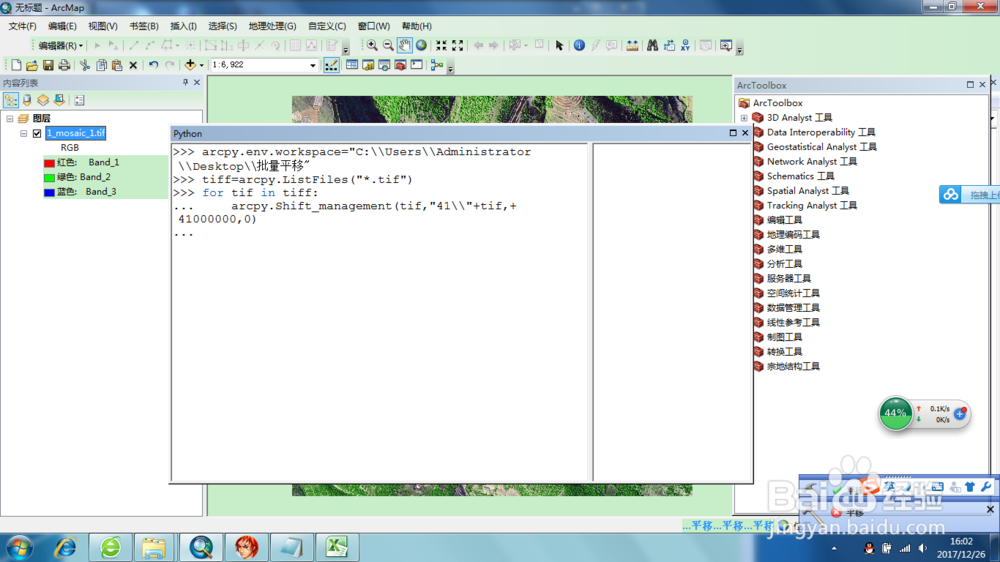This screenshot has height=562, width=1000.
Task: Click the green Band_2 color swatch
Action: coord(49,177)
